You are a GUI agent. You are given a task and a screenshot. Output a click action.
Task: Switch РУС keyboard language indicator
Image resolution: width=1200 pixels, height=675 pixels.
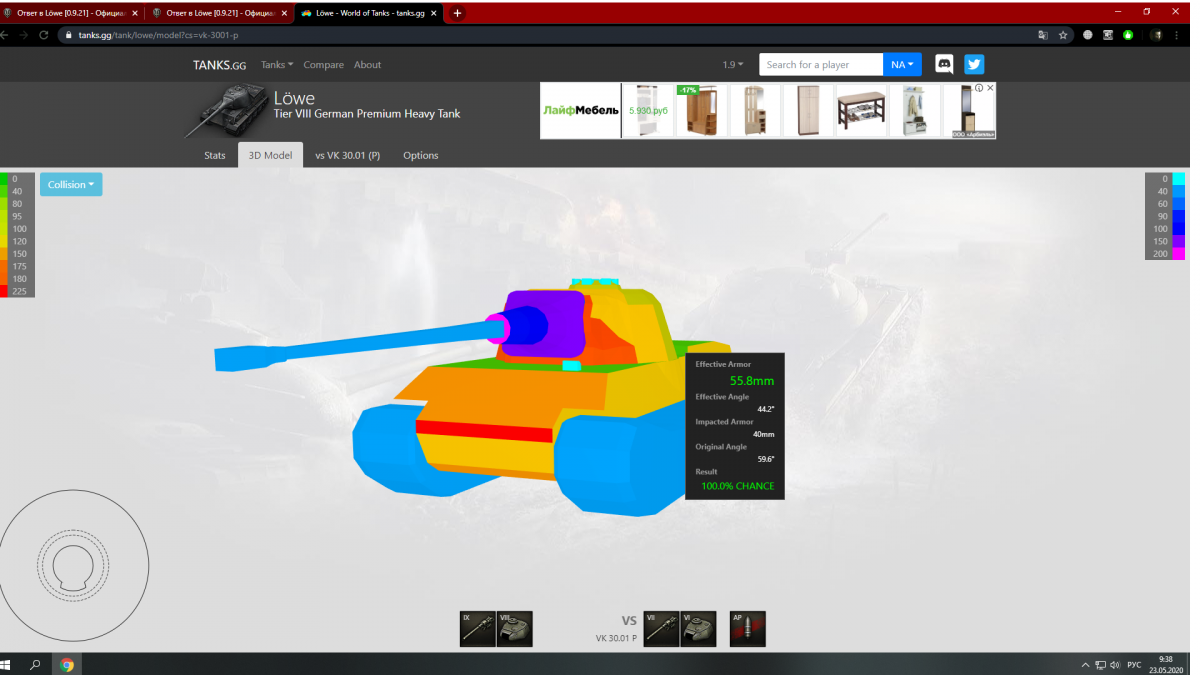pyautogui.click(x=1134, y=664)
